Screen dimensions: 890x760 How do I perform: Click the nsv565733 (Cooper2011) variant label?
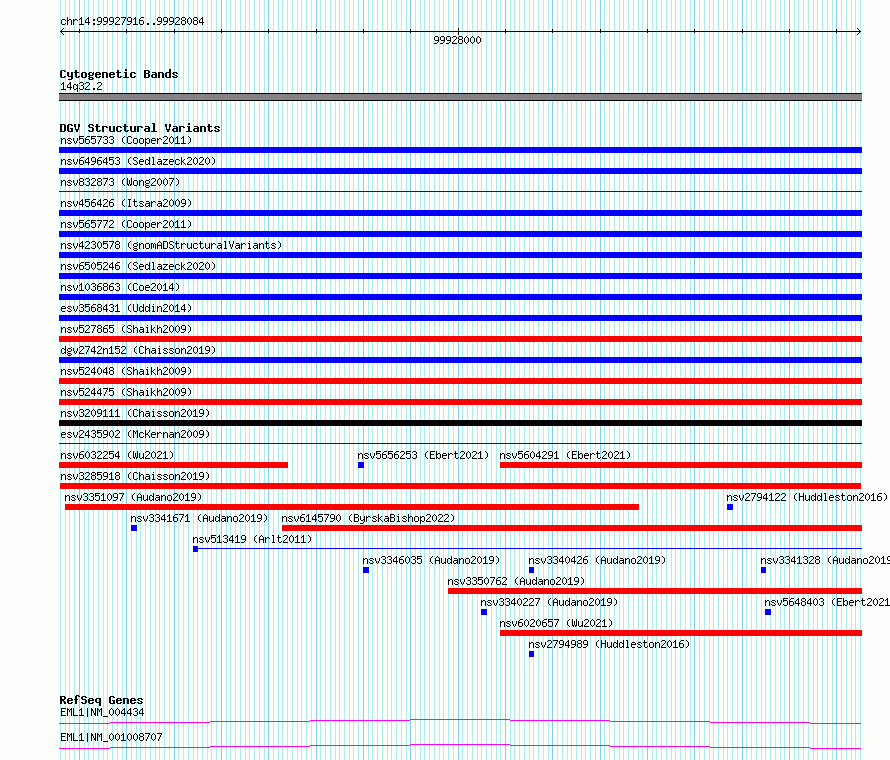click(x=126, y=140)
